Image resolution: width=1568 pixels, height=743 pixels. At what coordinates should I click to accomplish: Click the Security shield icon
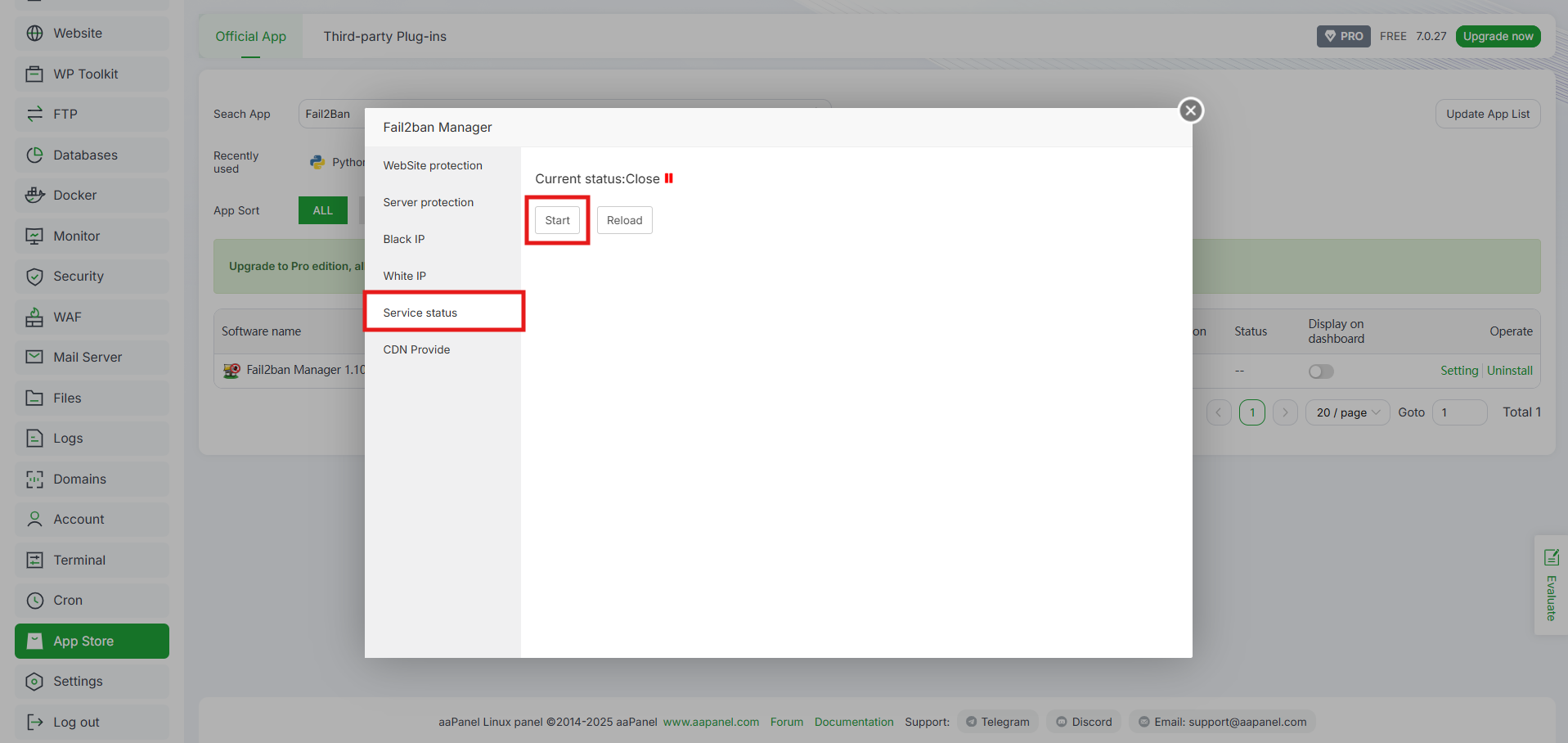click(34, 277)
